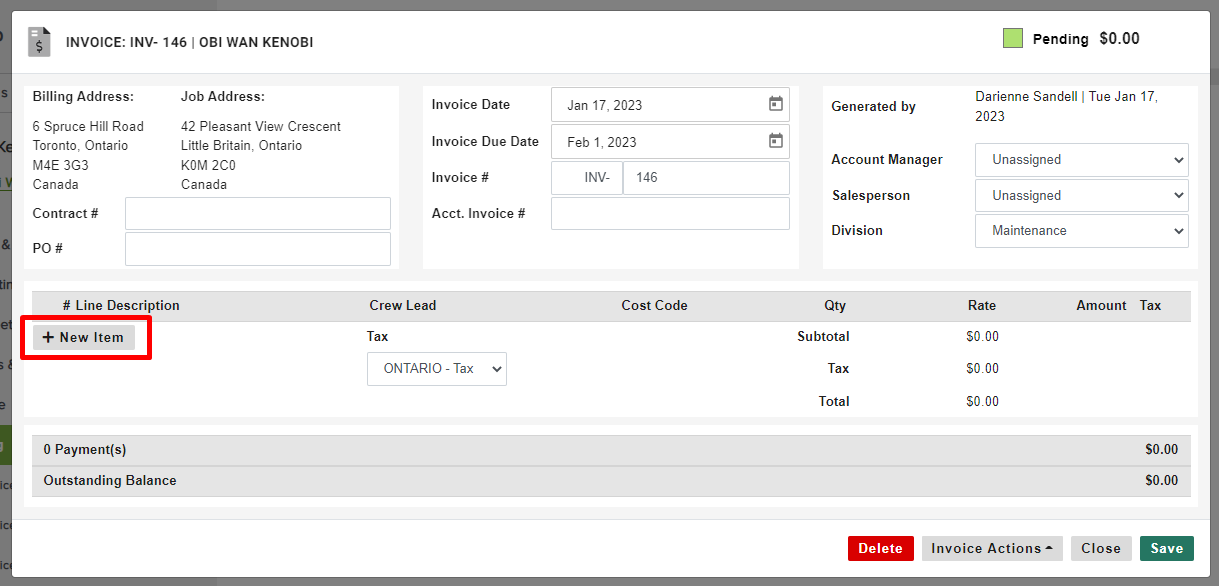Image resolution: width=1219 pixels, height=586 pixels.
Task: Click the Contract # input field
Action: coord(257,213)
